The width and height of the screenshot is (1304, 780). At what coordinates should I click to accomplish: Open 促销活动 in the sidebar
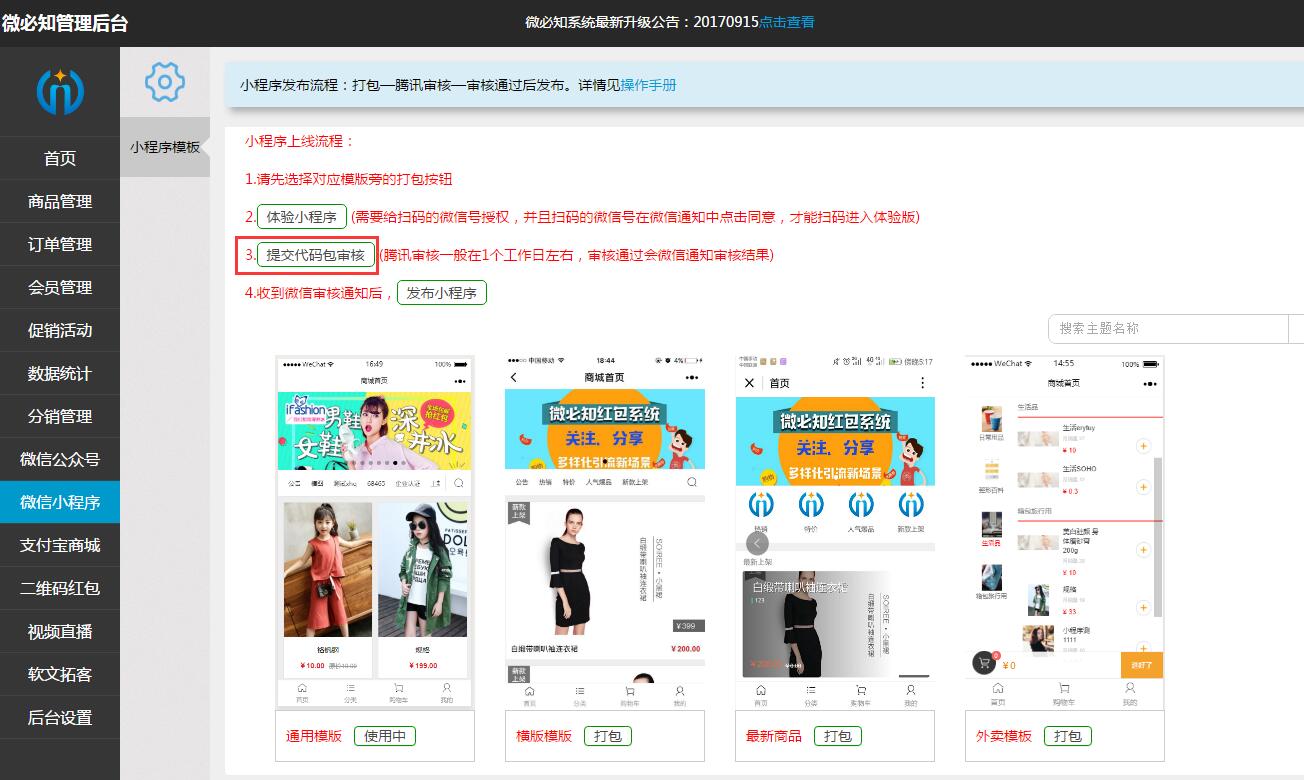(60, 330)
